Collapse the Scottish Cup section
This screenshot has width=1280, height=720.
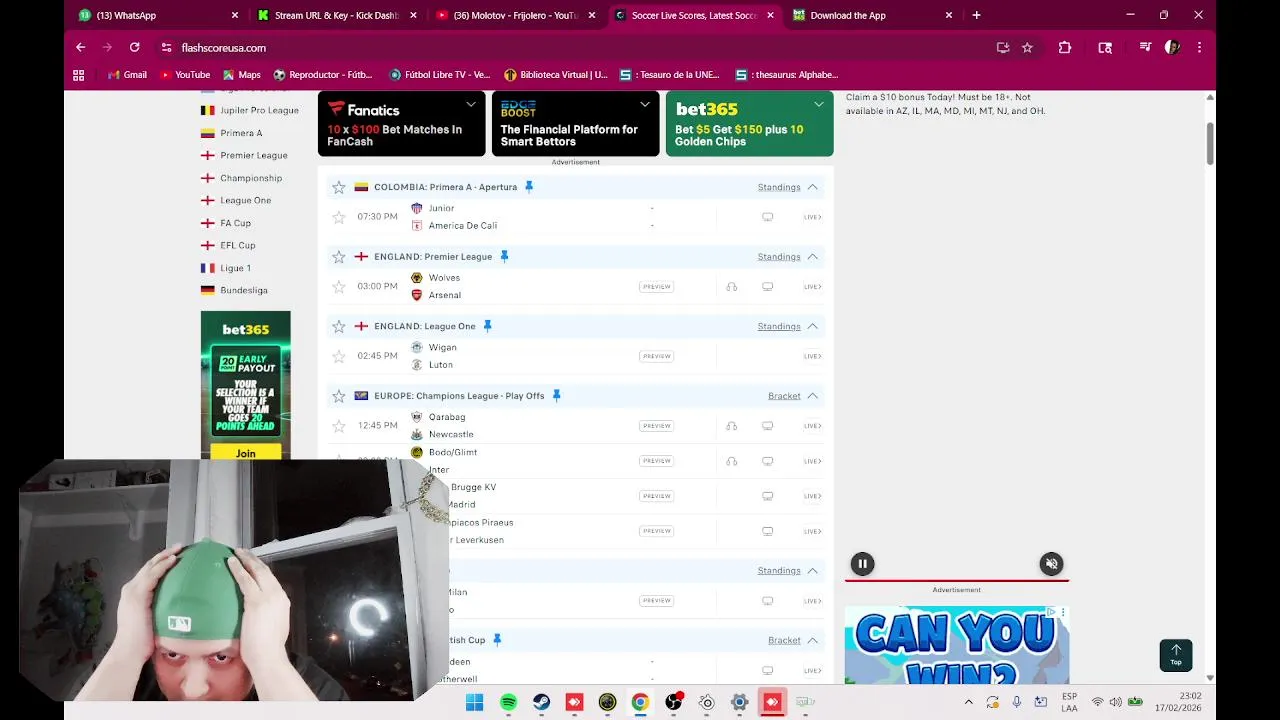click(x=813, y=640)
